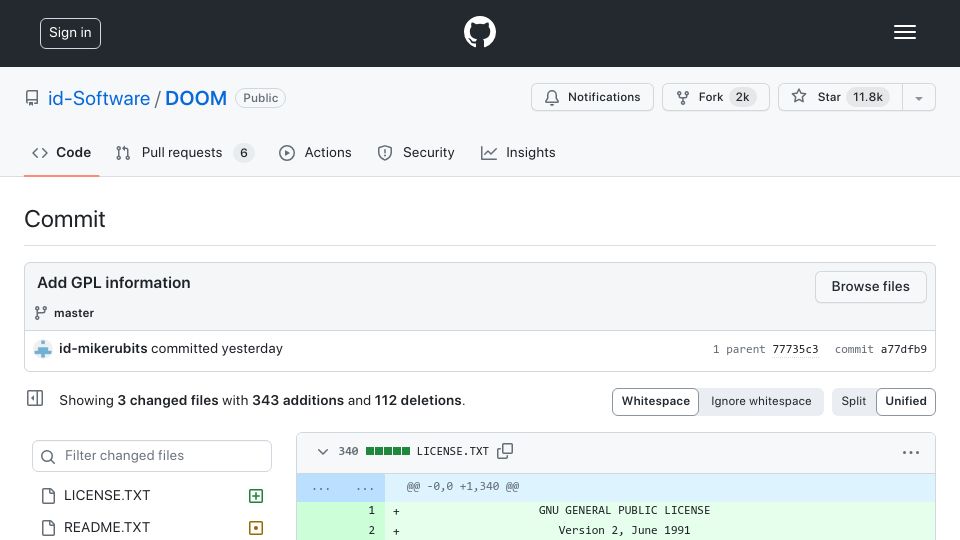Switch to Split diff view
The height and width of the screenshot is (540, 960).
click(x=853, y=402)
